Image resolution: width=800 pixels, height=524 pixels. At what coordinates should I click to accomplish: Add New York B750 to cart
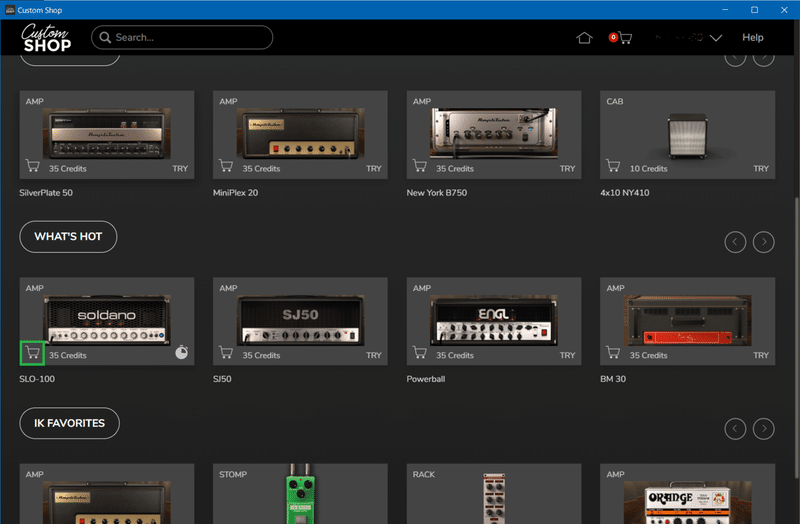click(419, 166)
